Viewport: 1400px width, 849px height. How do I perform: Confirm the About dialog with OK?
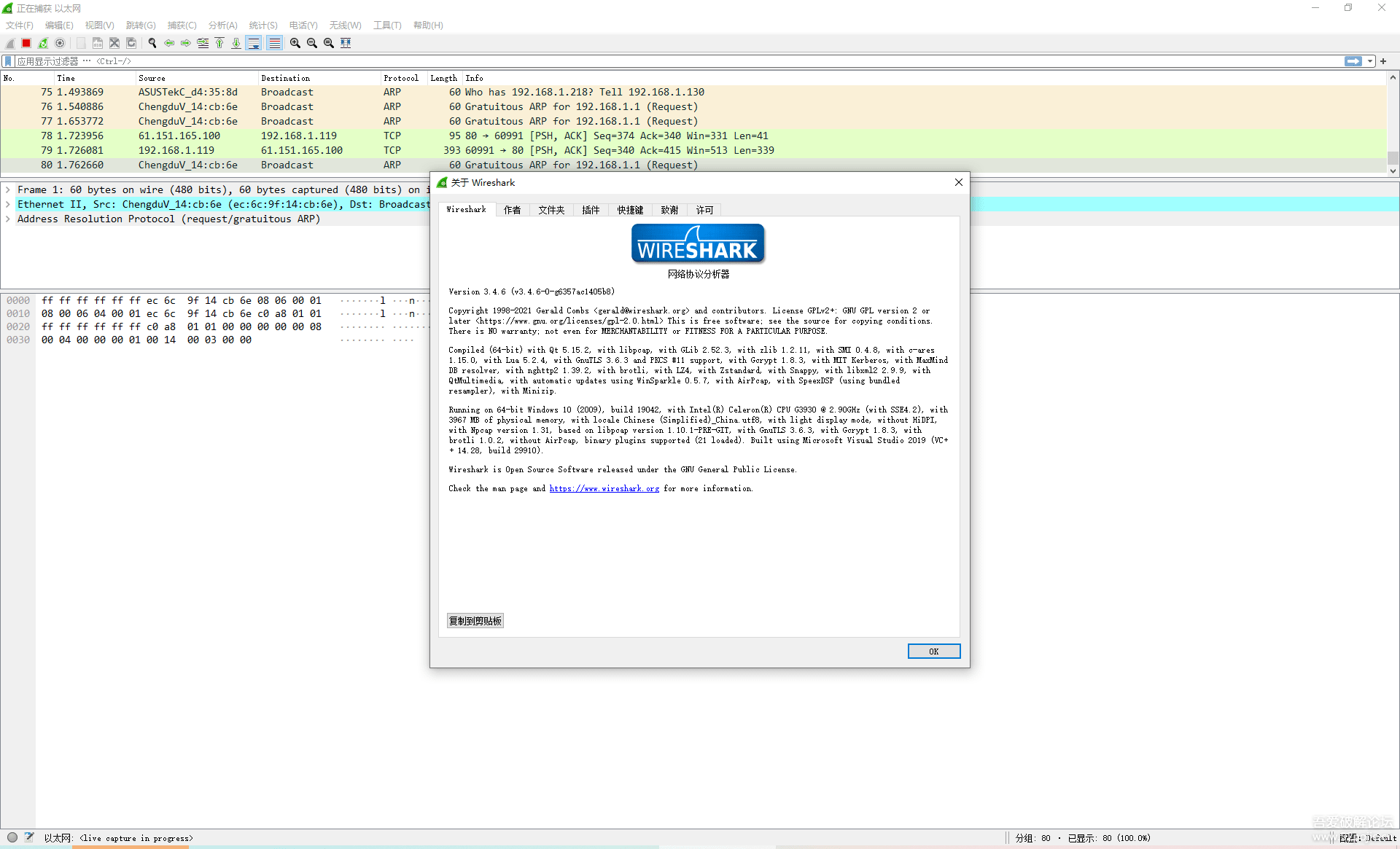click(x=934, y=652)
